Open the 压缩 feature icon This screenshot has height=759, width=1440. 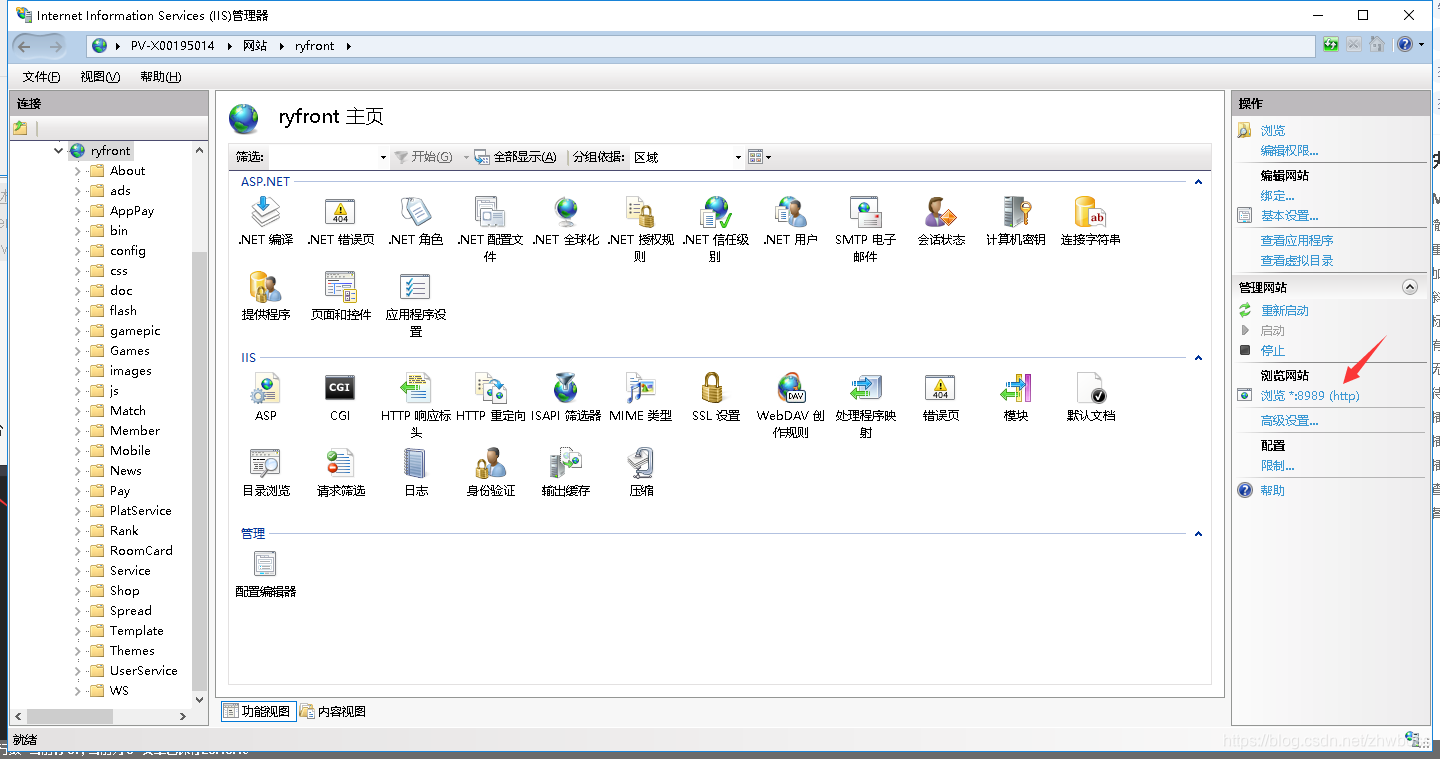pyautogui.click(x=640, y=472)
